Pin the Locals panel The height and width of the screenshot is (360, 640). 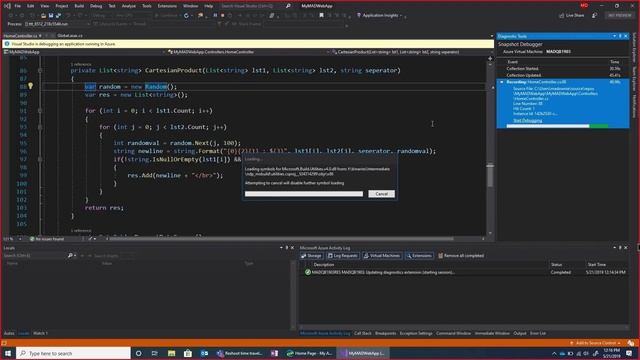287,248
